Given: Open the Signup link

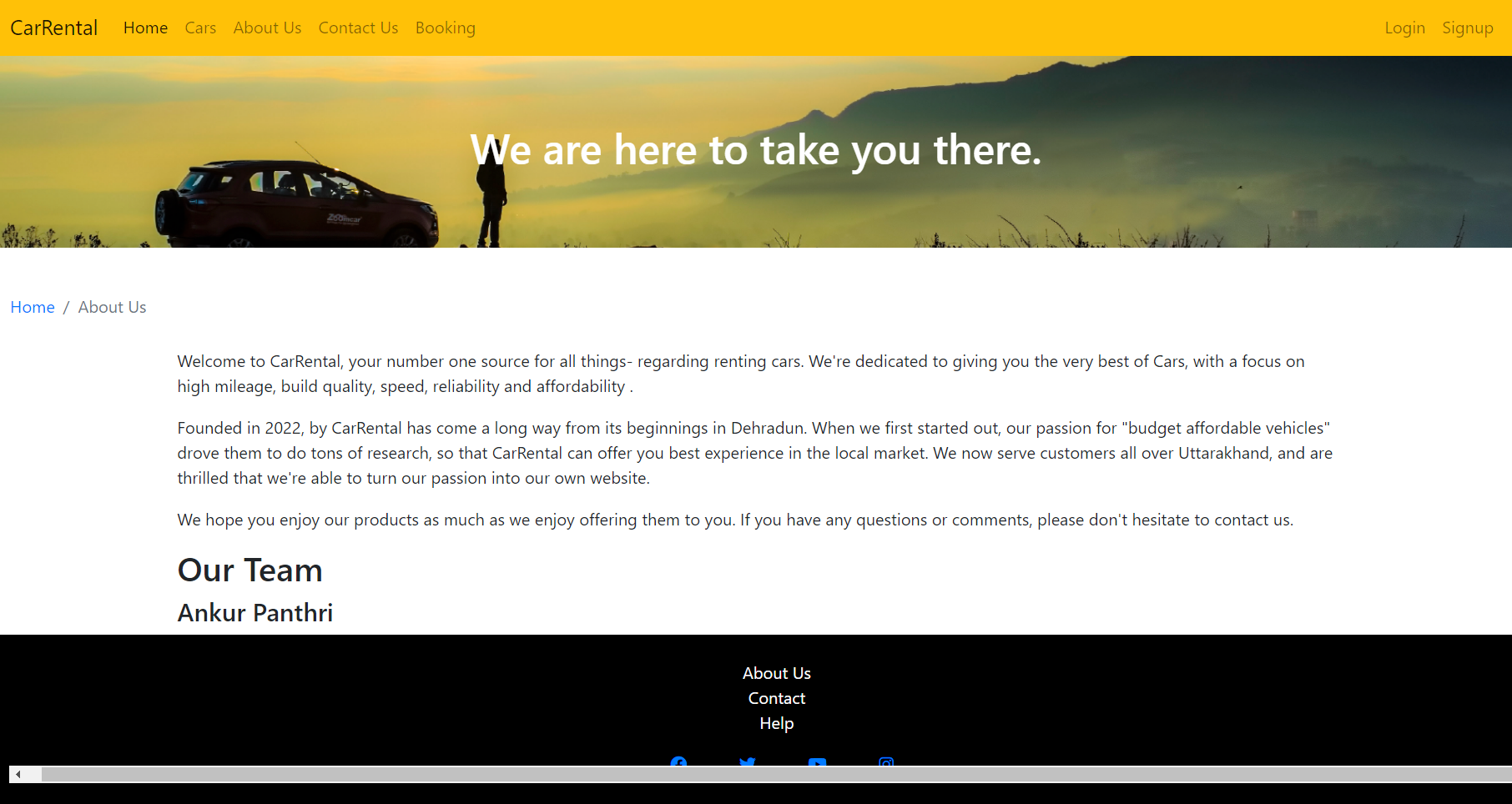Looking at the screenshot, I should (x=1468, y=28).
